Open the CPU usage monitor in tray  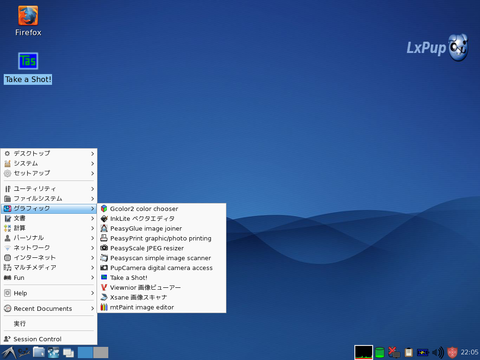coord(363,352)
